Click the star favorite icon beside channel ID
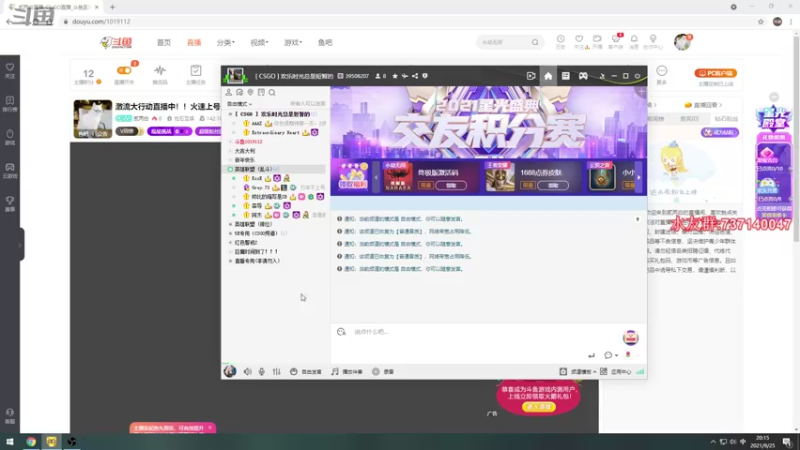The width and height of the screenshot is (800, 450). [x=395, y=76]
